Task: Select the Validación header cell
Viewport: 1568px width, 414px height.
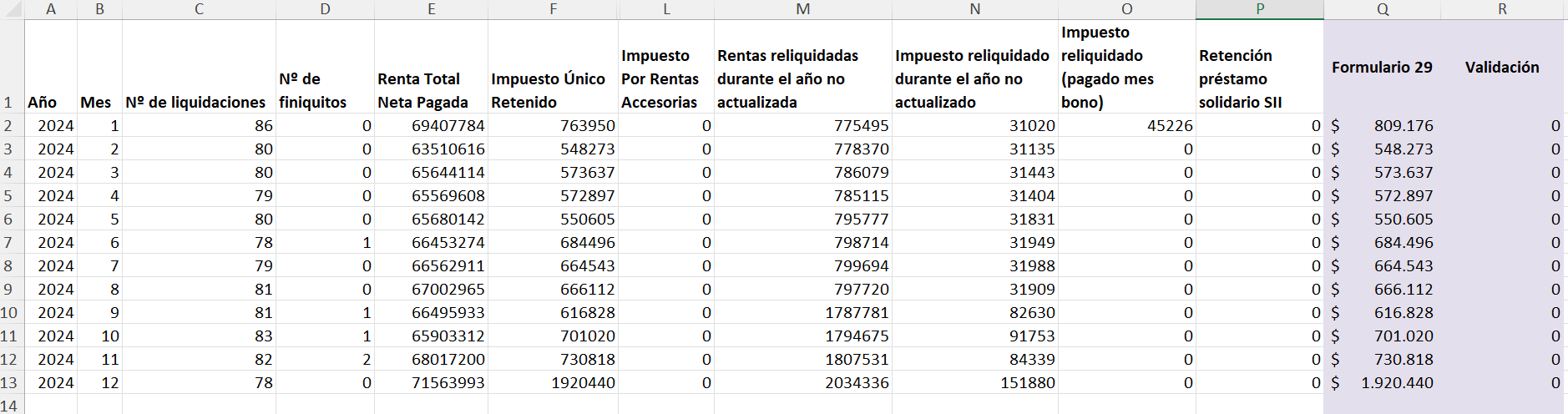Action: [1501, 67]
